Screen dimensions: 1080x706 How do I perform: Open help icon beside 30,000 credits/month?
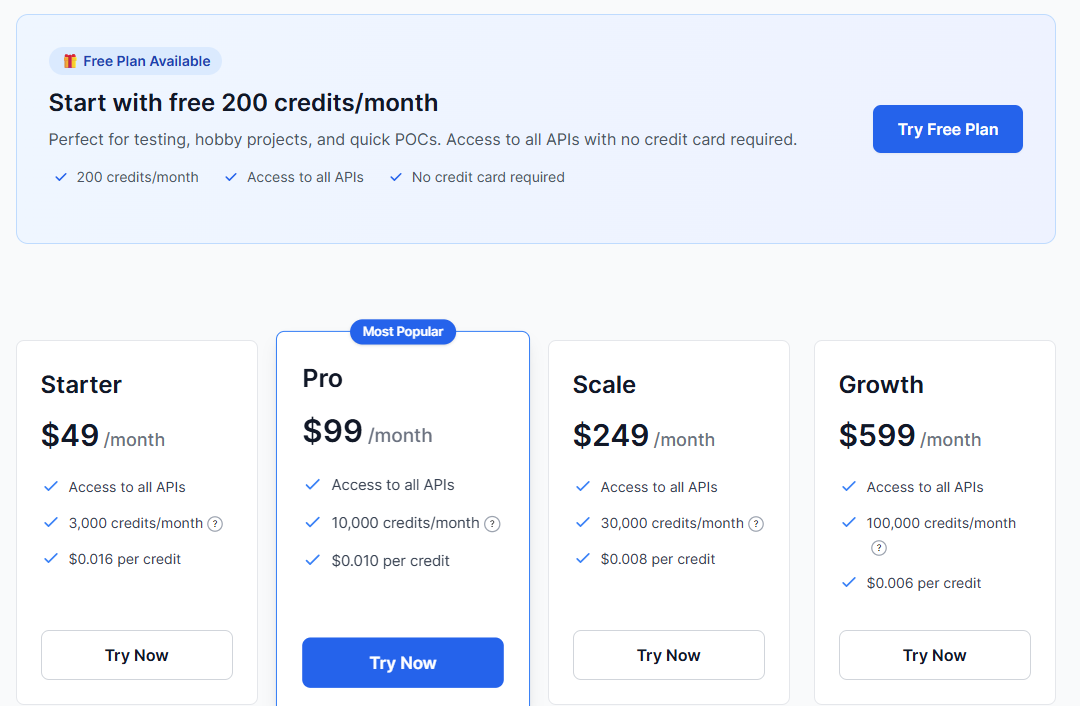[756, 524]
